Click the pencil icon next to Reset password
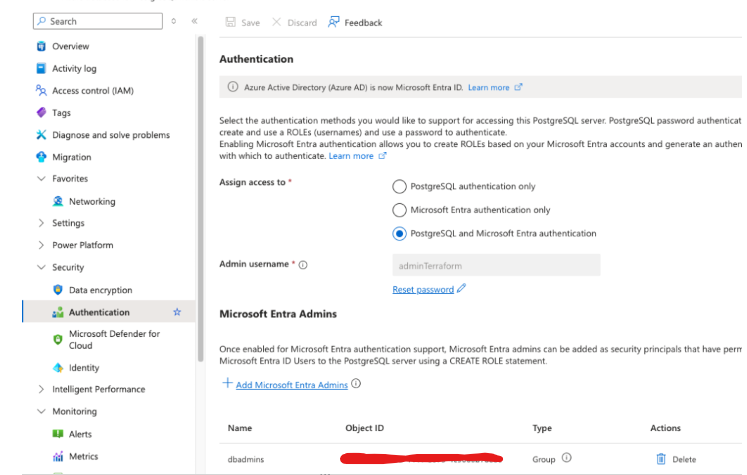The image size is (747, 475). pyautogui.click(x=461, y=288)
